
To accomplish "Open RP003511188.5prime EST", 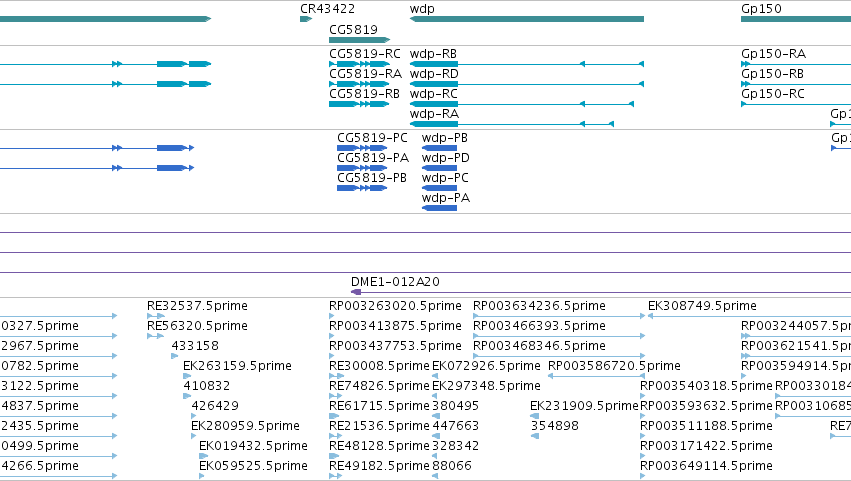I will click(x=706, y=426).
